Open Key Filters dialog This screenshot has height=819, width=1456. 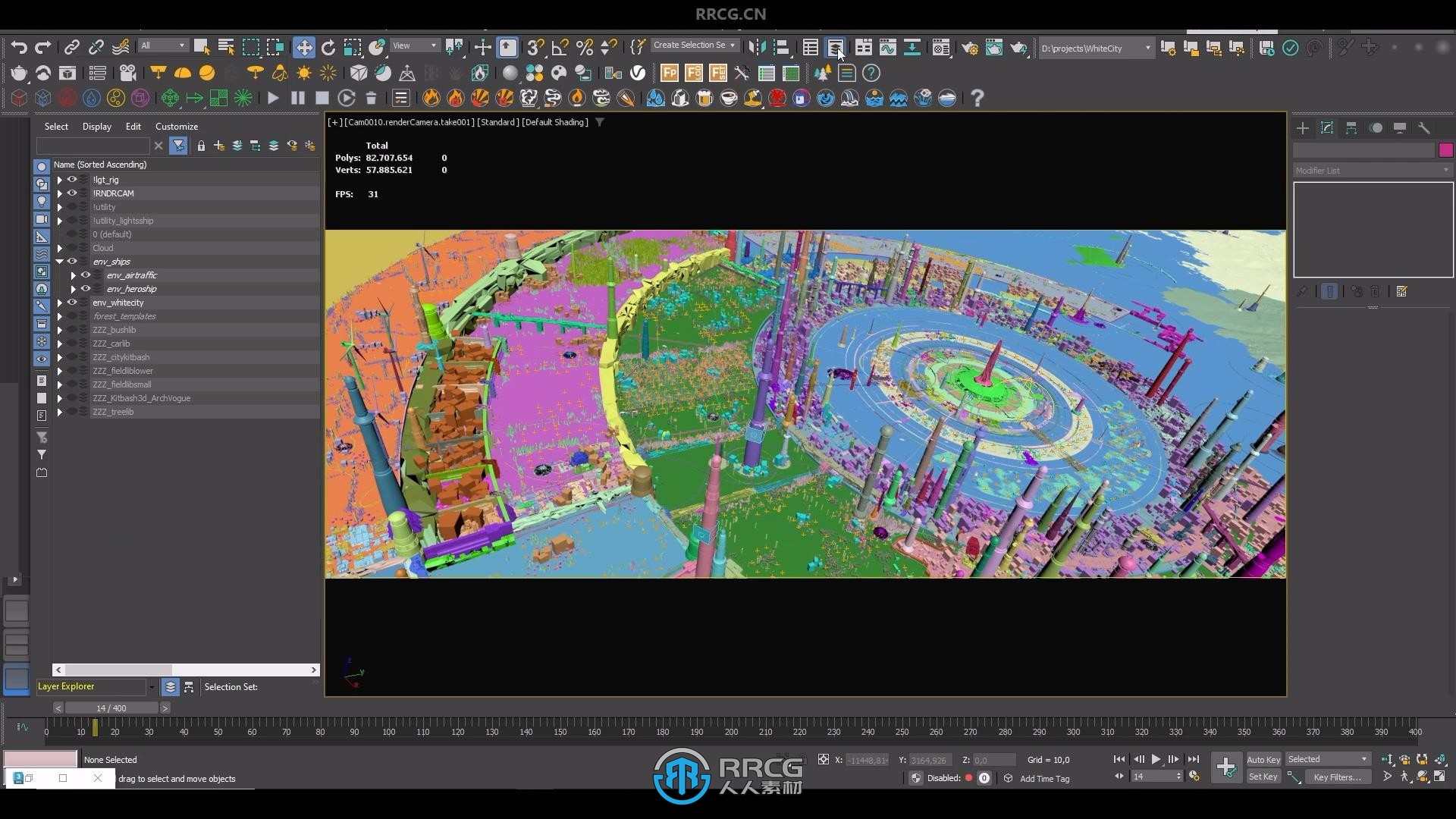1338,777
